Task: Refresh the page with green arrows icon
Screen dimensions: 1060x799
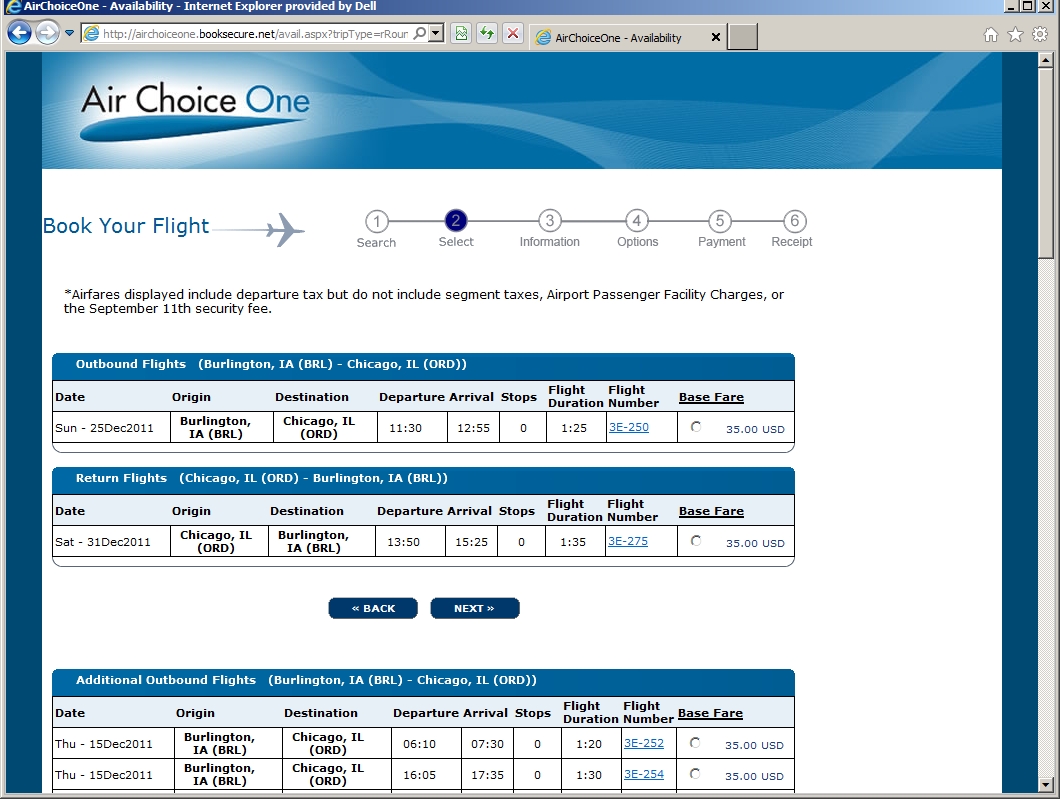Action: click(487, 33)
